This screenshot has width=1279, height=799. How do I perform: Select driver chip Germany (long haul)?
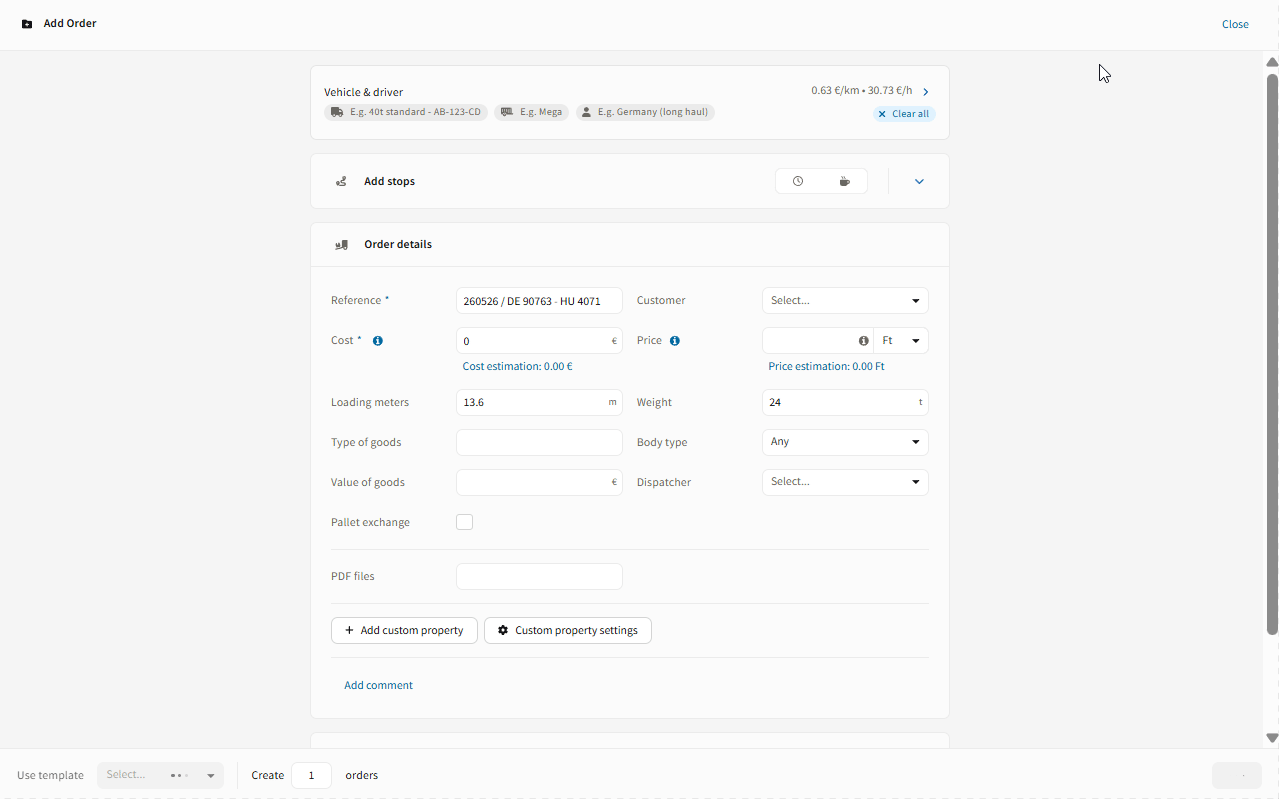click(645, 112)
